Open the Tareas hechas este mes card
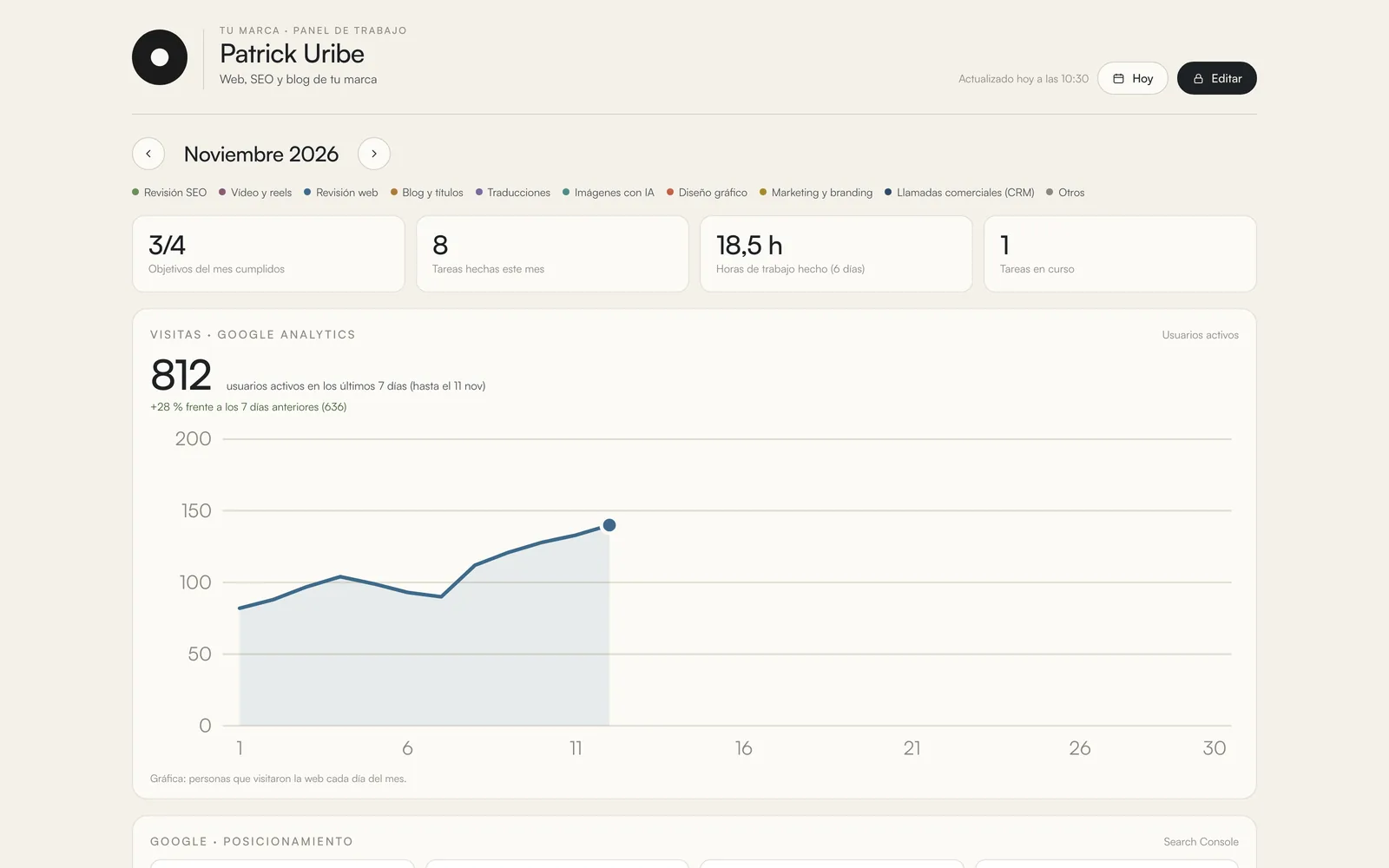This screenshot has width=1389, height=868. [x=552, y=253]
